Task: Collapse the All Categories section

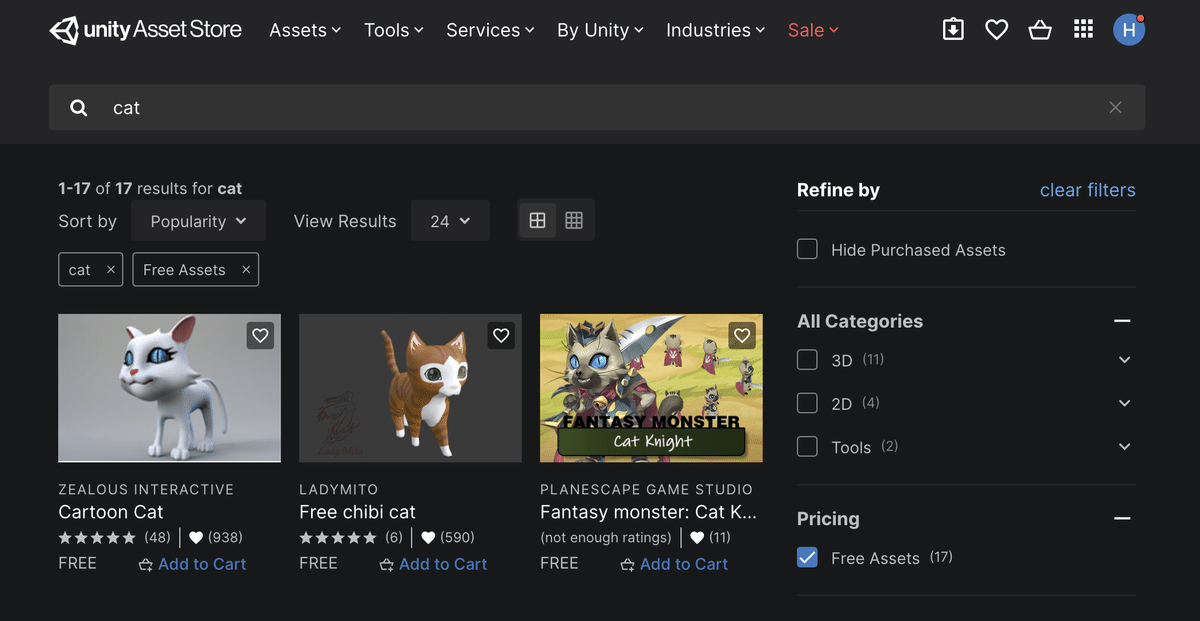Action: (1122, 321)
